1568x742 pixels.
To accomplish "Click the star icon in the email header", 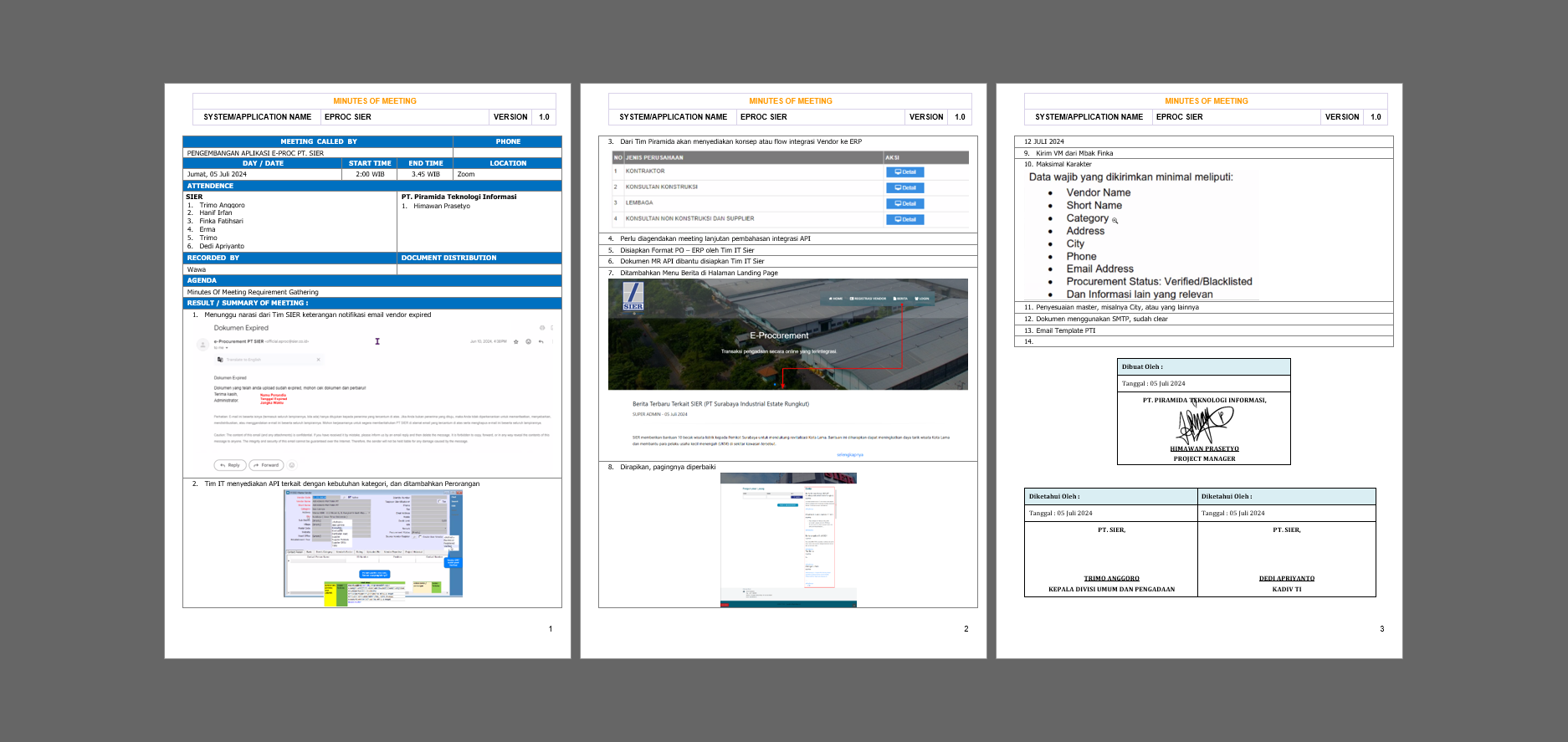I will coord(516,341).
